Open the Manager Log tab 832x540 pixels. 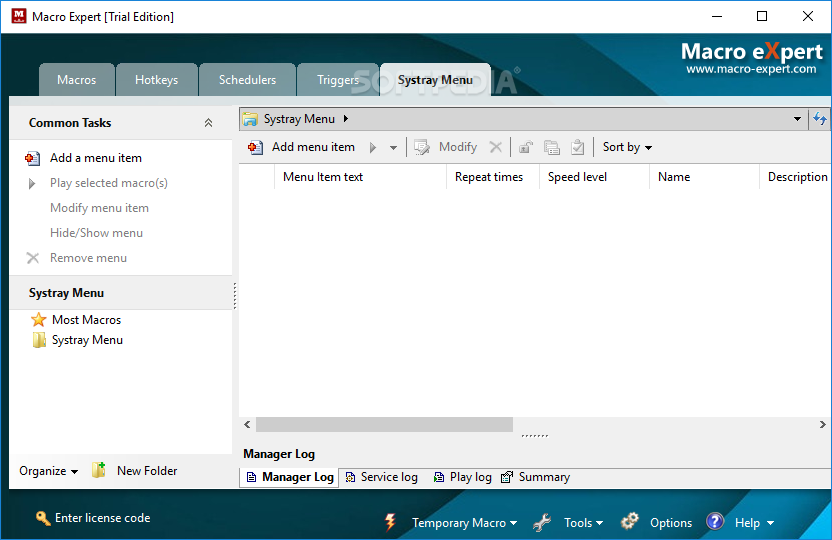pos(289,477)
